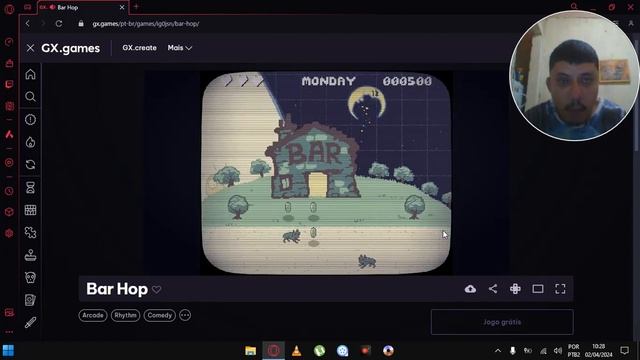This screenshot has height=360, width=640.
Task: Open the joystick arcade icon in sidebar
Action: 30,255
